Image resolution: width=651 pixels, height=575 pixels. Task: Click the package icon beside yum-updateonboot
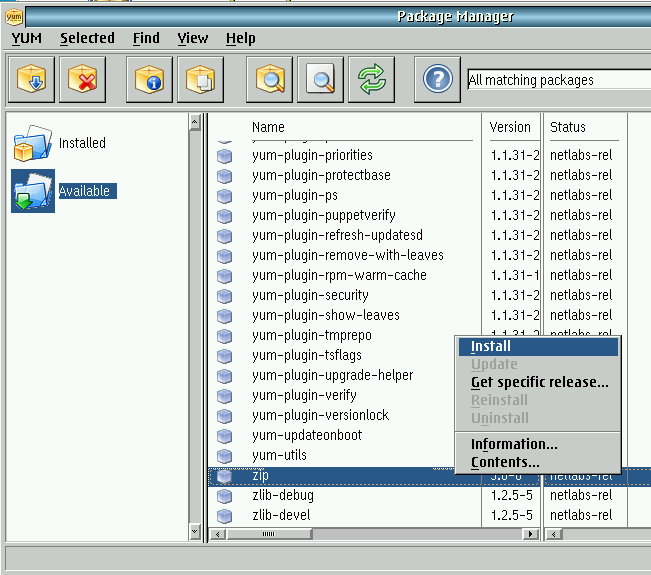(x=225, y=436)
